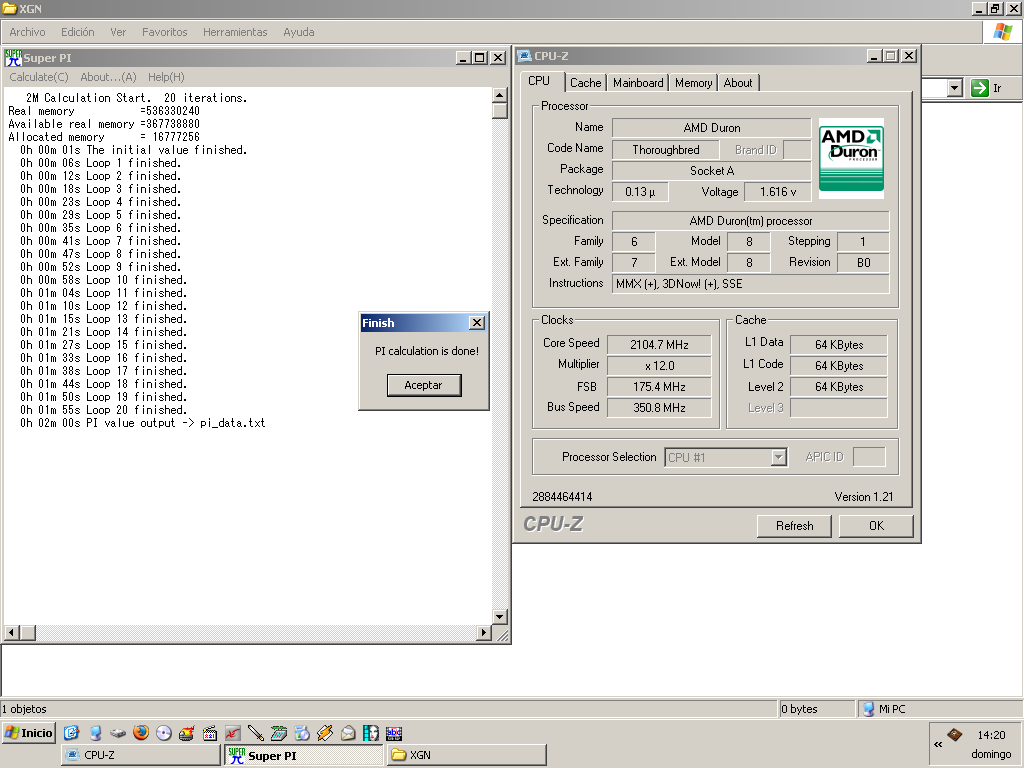Click the Refresh button in CPU-Z
This screenshot has height=768, width=1024.
(795, 526)
